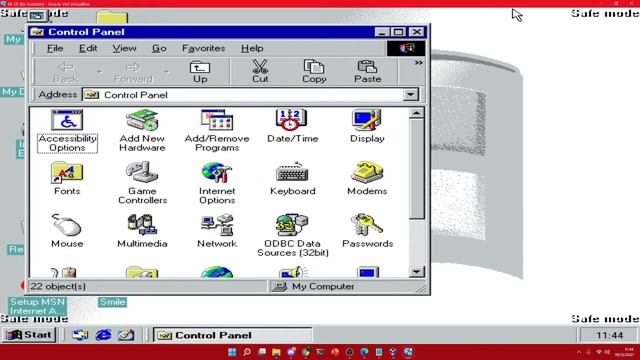
Task: Click the grayed-out Forward button
Action: pyautogui.click(x=133, y=72)
